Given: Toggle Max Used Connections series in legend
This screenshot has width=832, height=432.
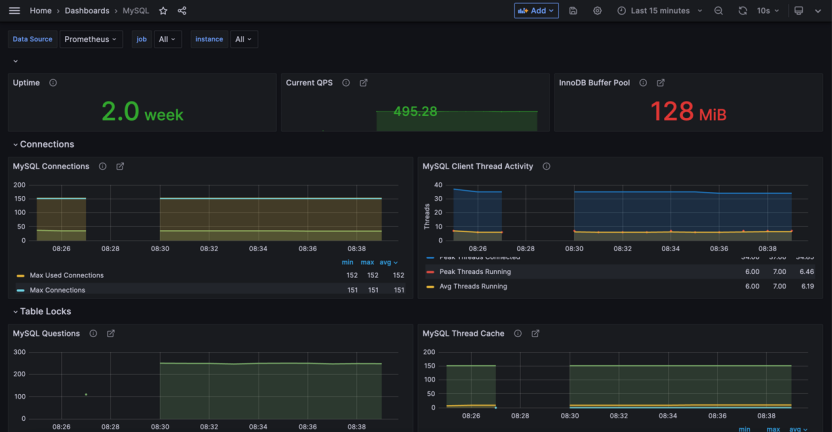Looking at the screenshot, I should point(67,275).
